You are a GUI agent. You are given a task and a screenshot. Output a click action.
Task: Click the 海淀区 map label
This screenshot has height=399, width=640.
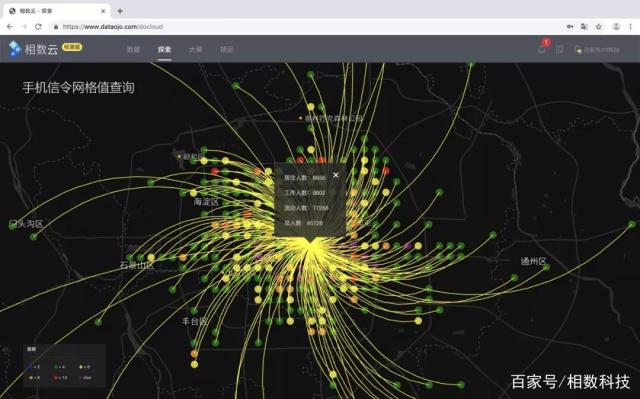[206, 202]
